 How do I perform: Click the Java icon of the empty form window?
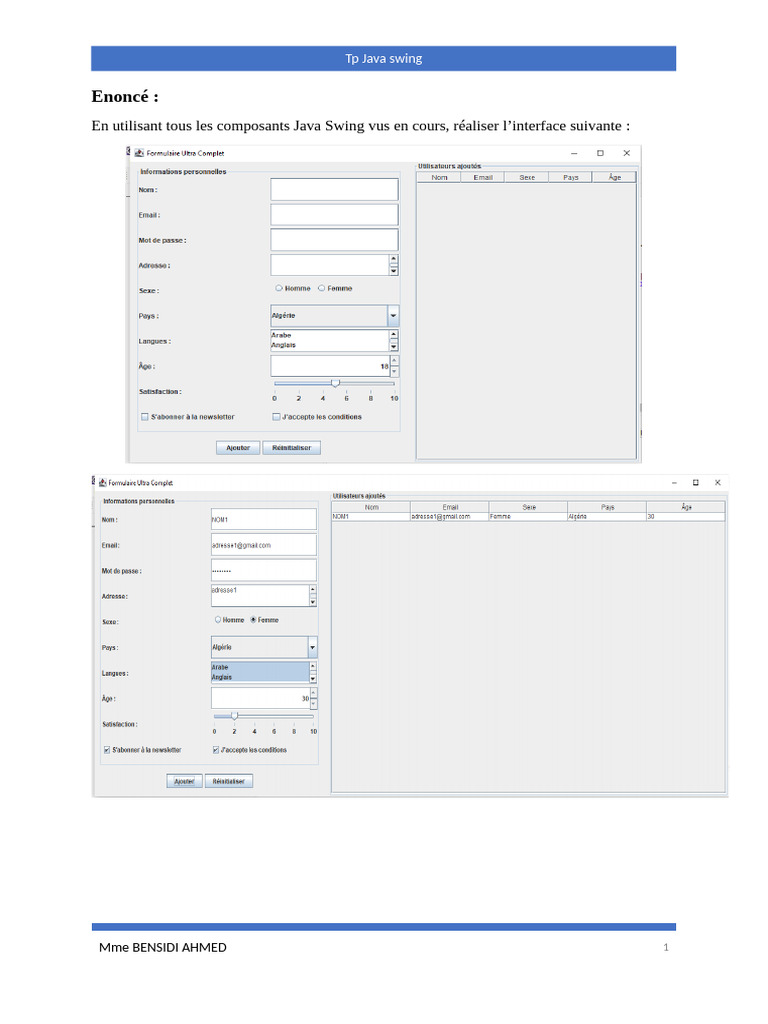click(x=139, y=153)
